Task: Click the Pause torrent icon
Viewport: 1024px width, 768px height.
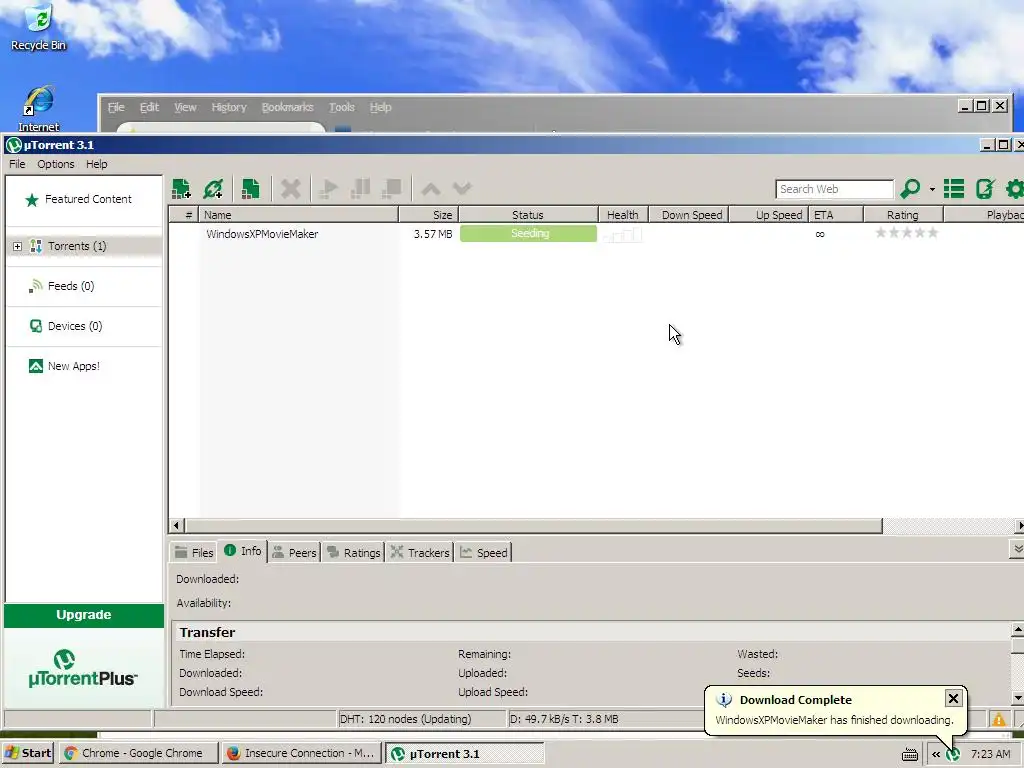Action: (x=360, y=189)
